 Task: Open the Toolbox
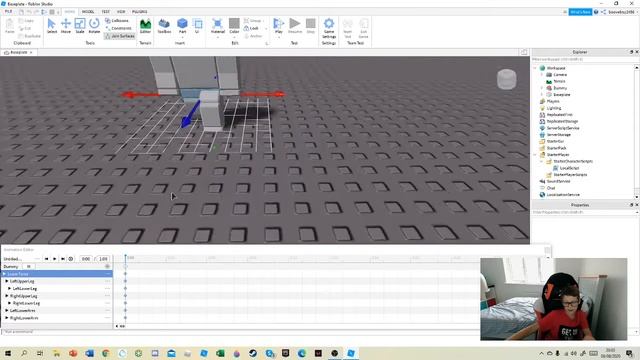(164, 26)
